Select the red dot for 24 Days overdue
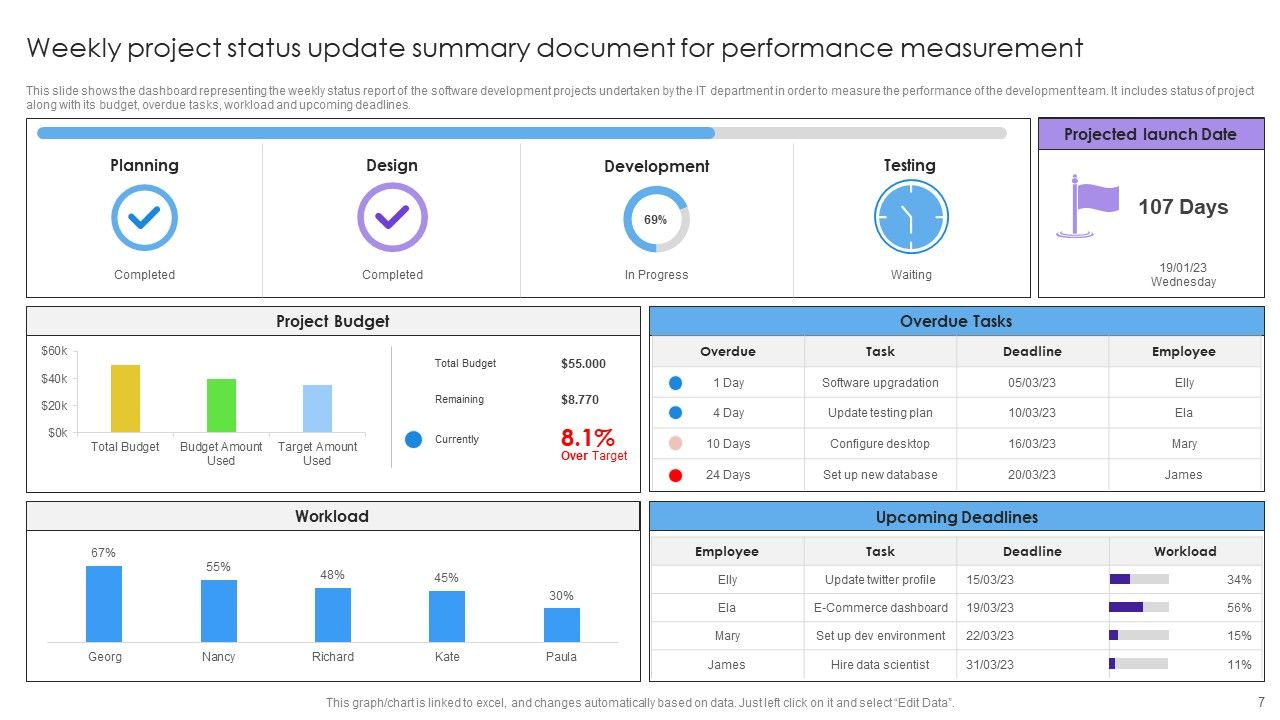This screenshot has height=720, width=1280. click(675, 475)
